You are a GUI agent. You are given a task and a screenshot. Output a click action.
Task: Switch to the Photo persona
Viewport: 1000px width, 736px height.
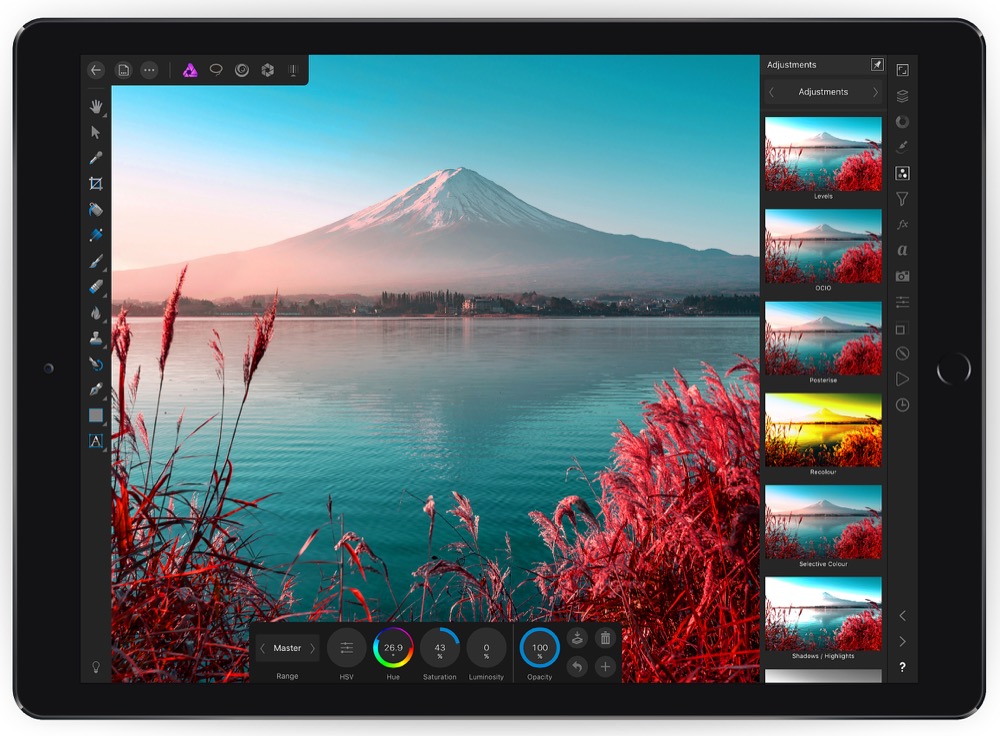[189, 70]
